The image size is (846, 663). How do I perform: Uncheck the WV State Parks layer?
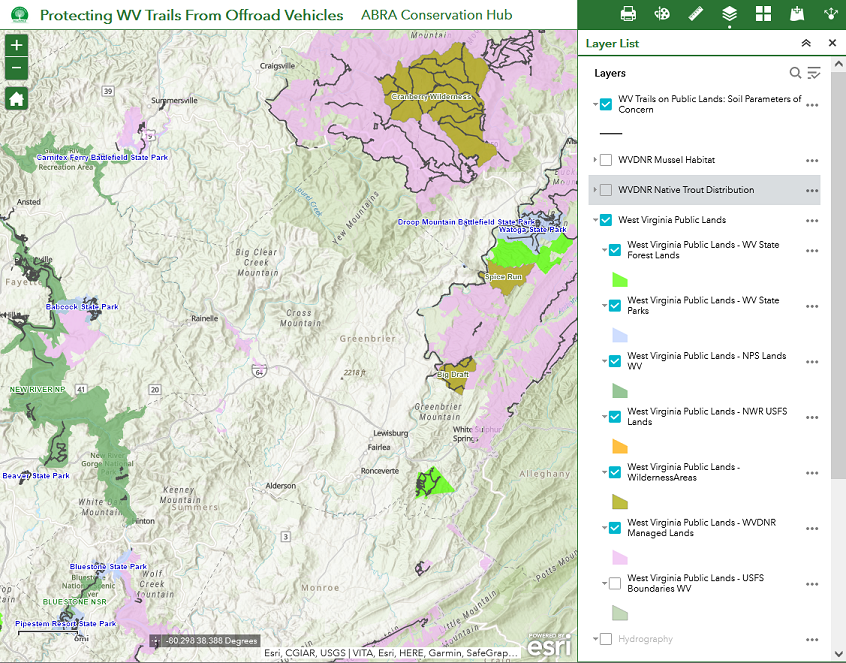(615, 306)
